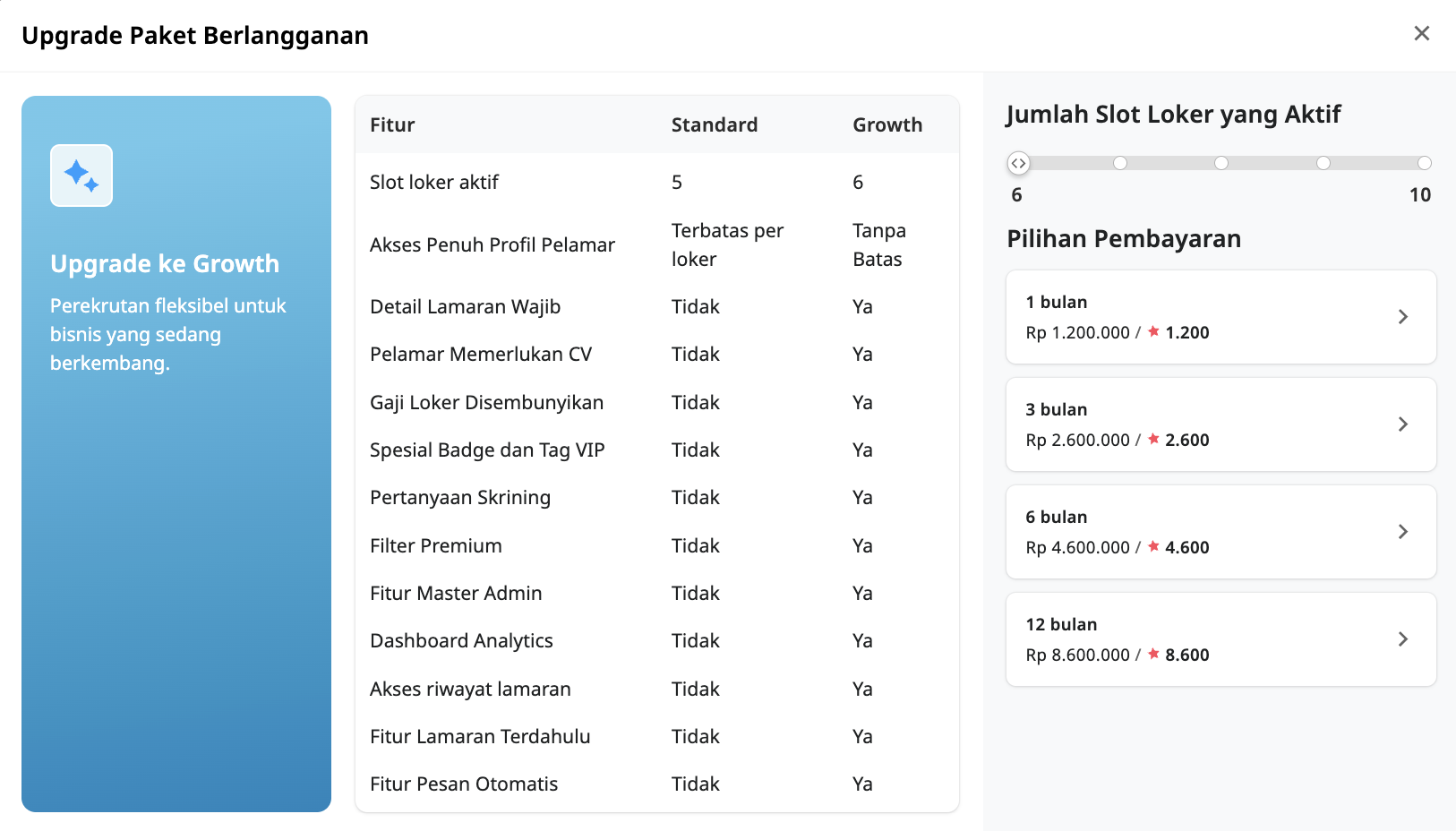Click red star icon in 3 bulan price
The width and height of the screenshot is (1456, 831).
click(1153, 439)
